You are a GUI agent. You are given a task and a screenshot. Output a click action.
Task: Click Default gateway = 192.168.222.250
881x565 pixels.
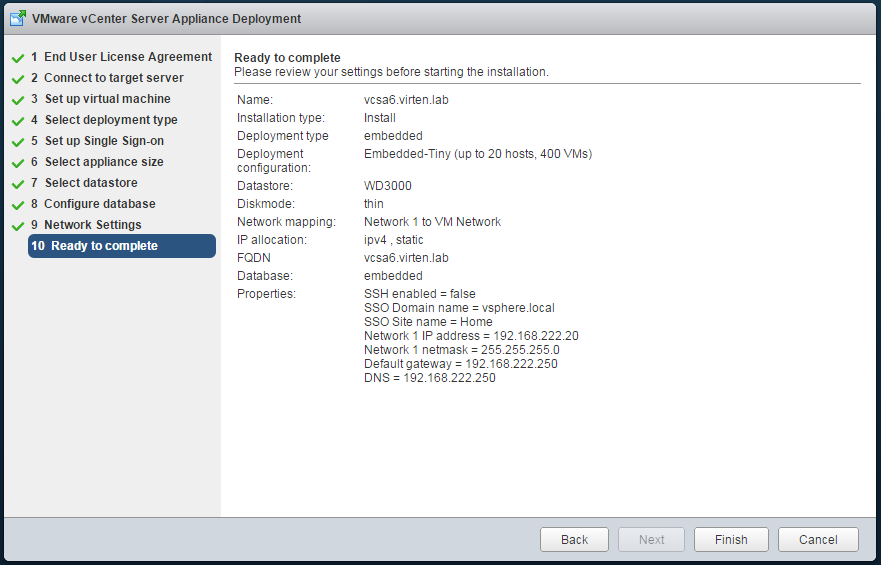click(461, 364)
